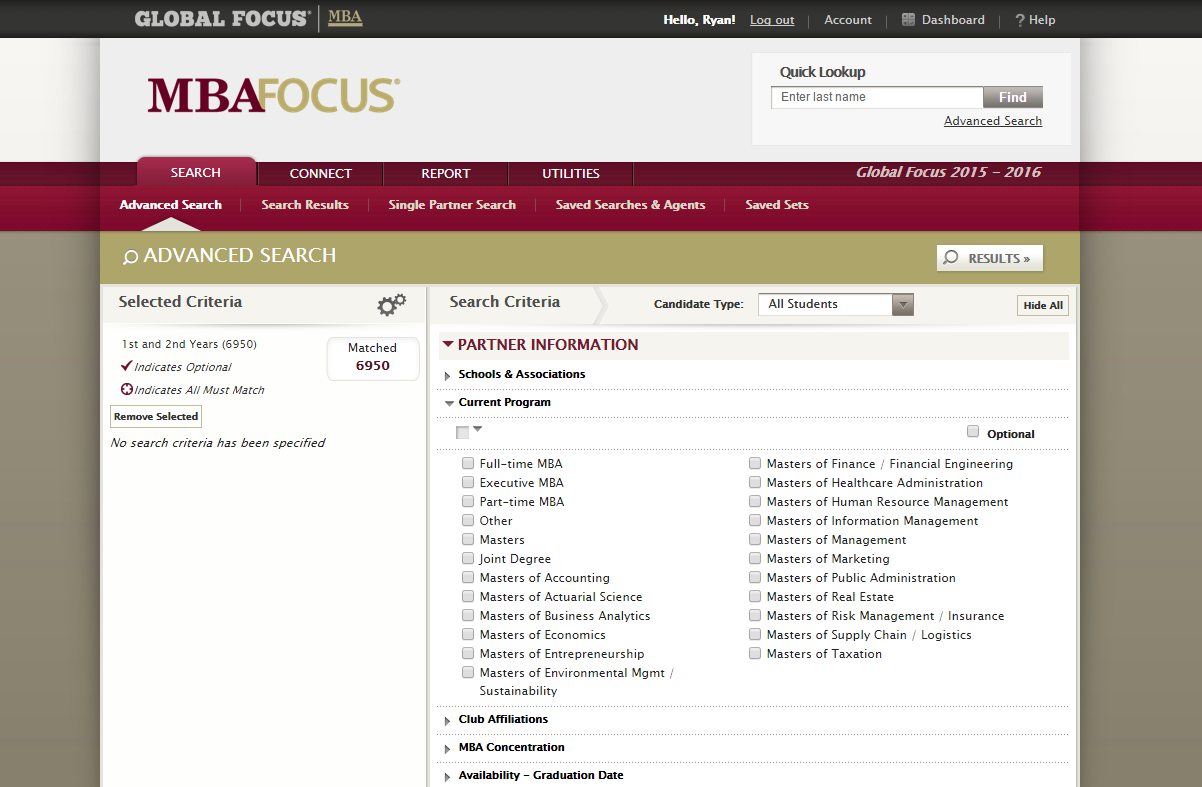Open the Utilities tab
Image resolution: width=1202 pixels, height=787 pixels.
point(571,173)
